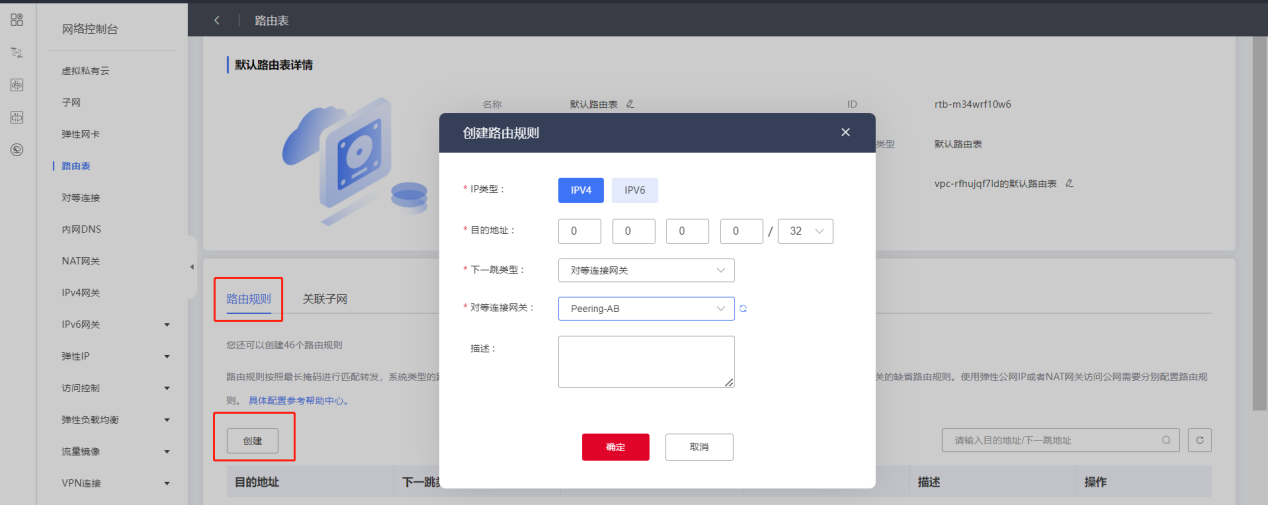
Task: Open the Peering-AB gateway dropdown
Action: point(646,309)
